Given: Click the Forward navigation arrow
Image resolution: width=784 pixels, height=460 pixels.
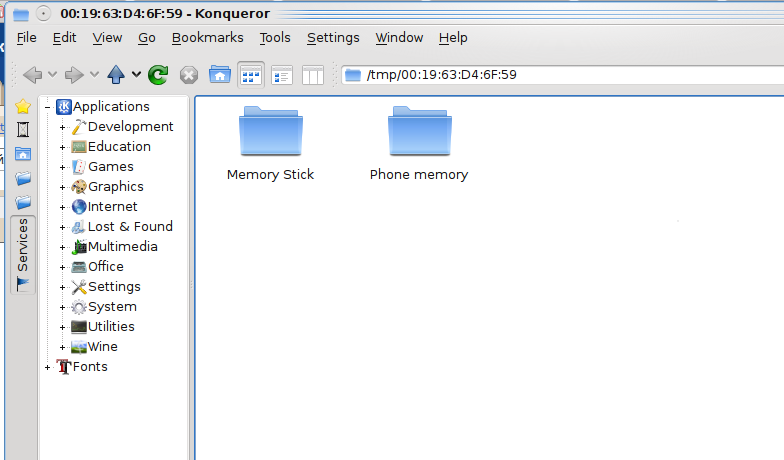Looking at the screenshot, I should click(x=74, y=75).
